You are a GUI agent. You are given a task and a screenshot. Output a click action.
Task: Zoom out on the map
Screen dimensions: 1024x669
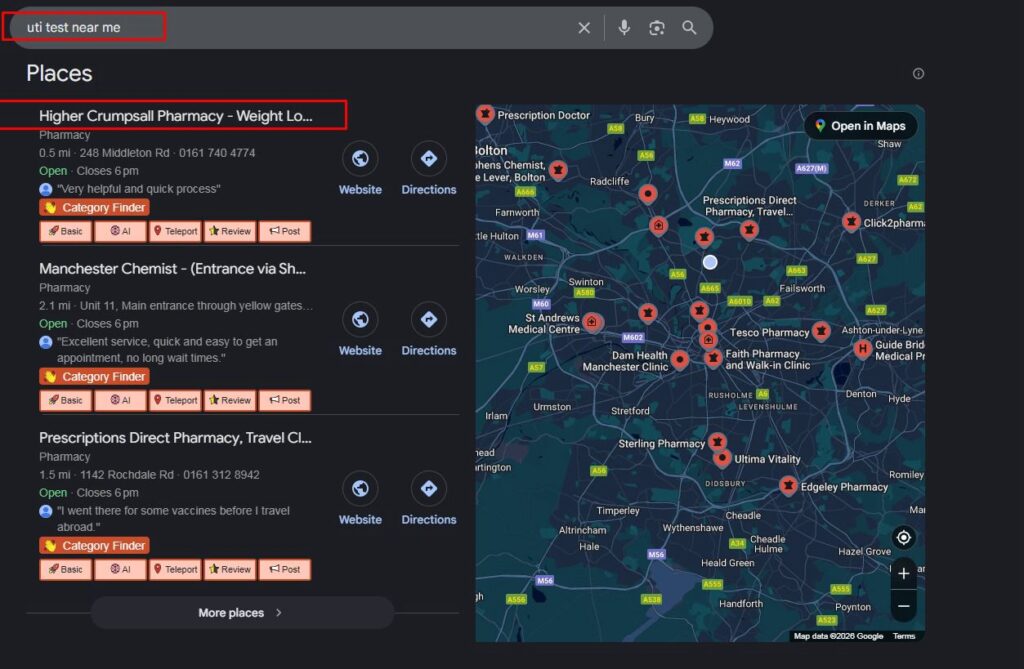point(904,606)
